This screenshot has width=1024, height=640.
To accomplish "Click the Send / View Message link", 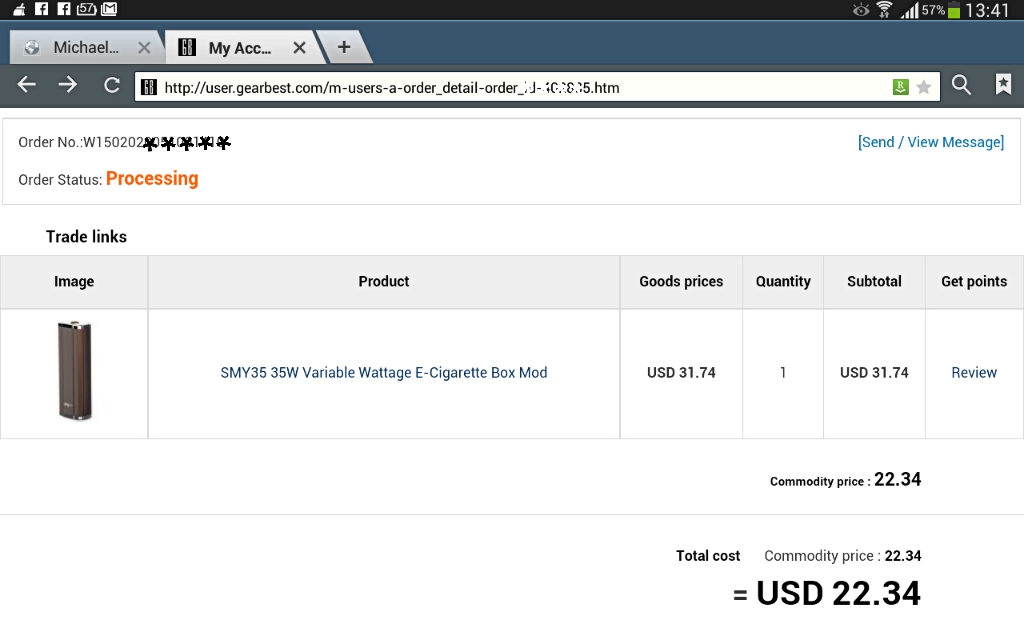I will point(930,142).
